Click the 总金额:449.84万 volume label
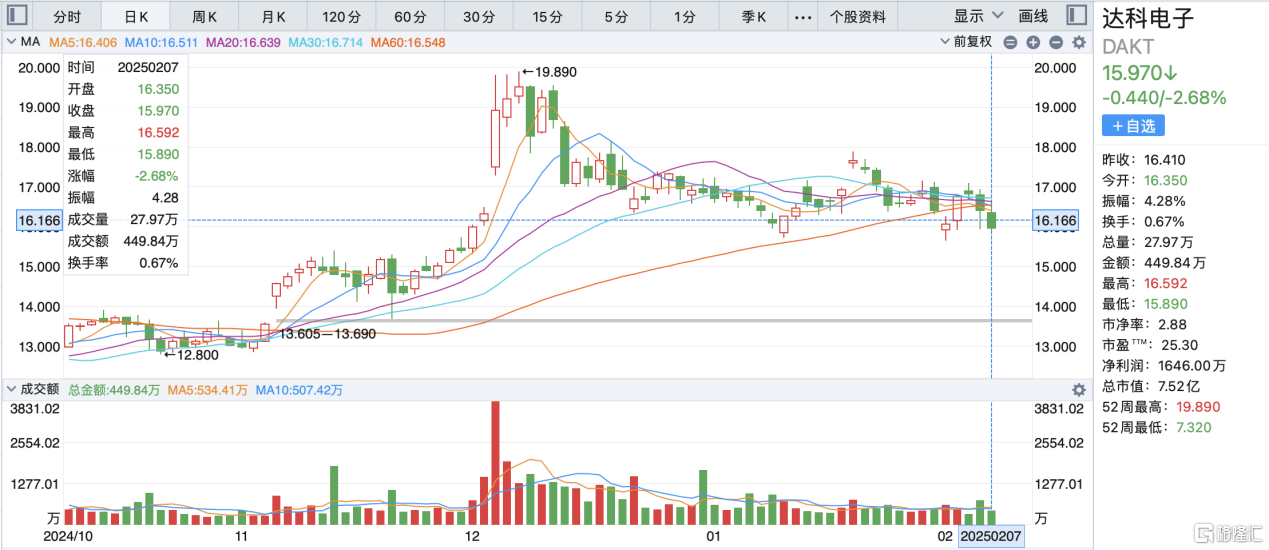The image size is (1269, 550). [114, 390]
